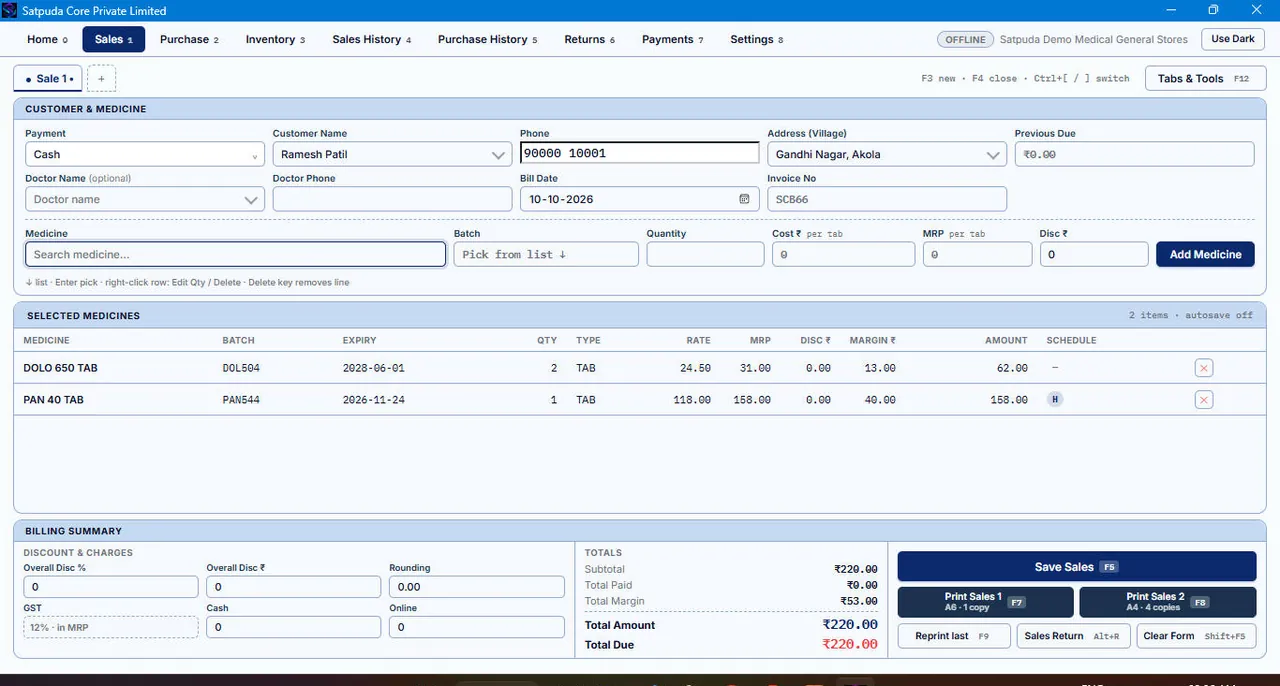The width and height of the screenshot is (1280, 686).
Task: Click the Satpuda app logo icon
Action: 9,10
